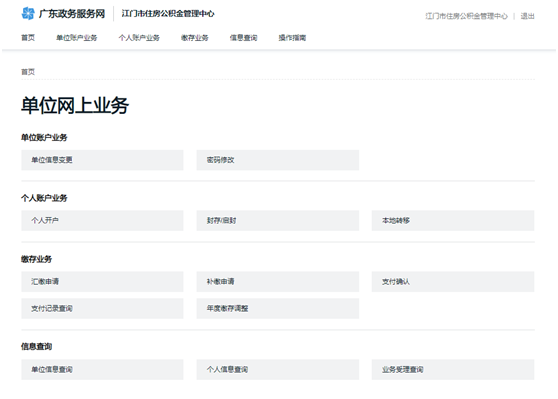Open the 单位信息查询 service tile
This screenshot has height=399, width=558.
pos(102,369)
